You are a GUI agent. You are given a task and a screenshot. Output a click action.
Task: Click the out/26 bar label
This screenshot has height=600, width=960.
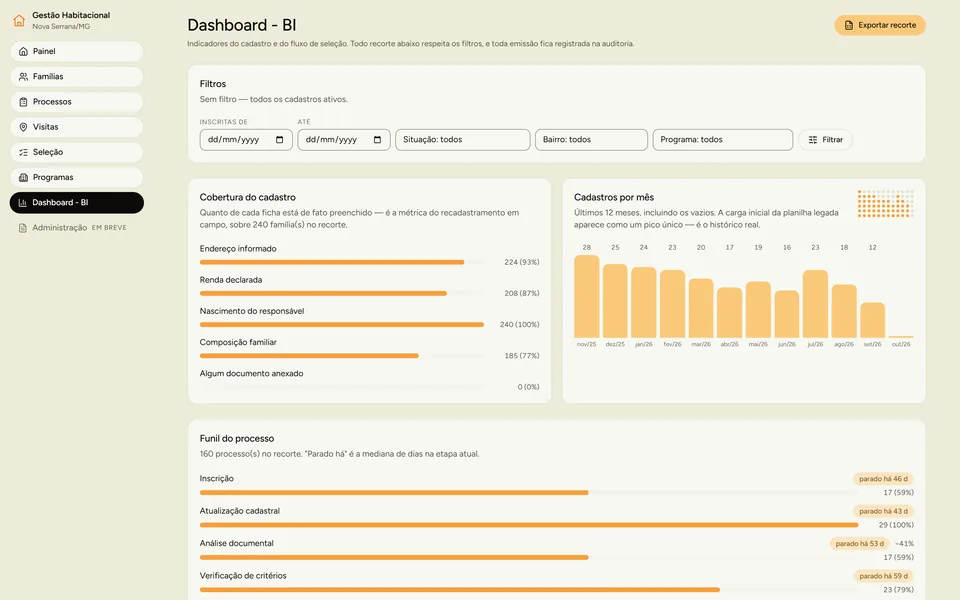(901, 344)
